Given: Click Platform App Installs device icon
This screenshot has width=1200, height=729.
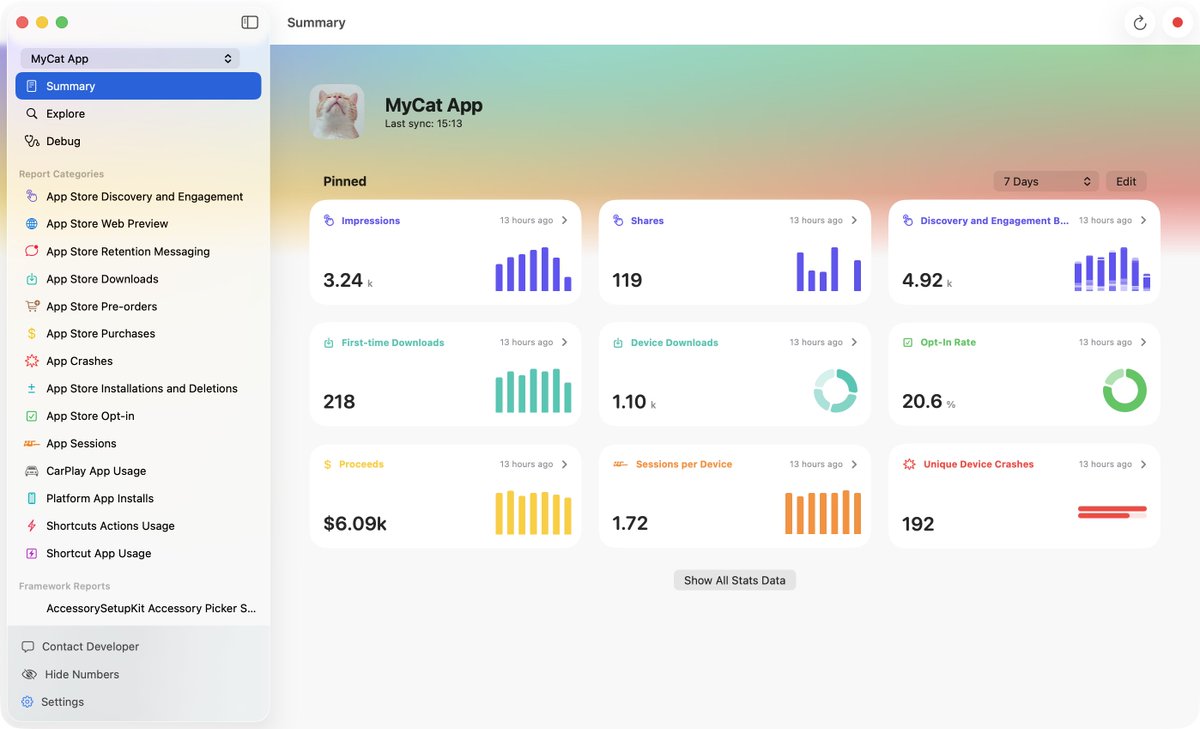Looking at the screenshot, I should point(32,498).
